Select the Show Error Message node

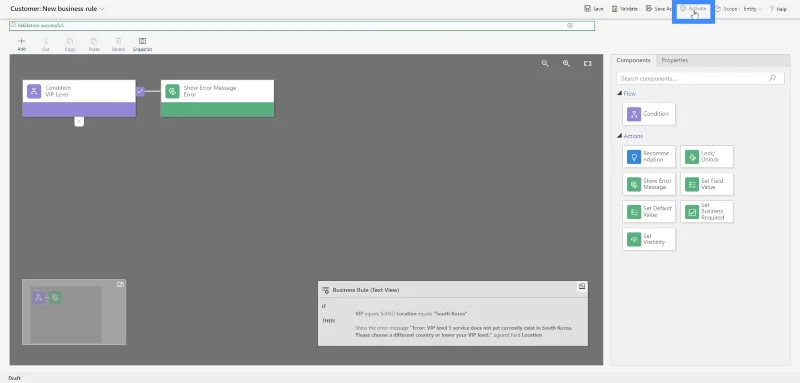(x=217, y=98)
